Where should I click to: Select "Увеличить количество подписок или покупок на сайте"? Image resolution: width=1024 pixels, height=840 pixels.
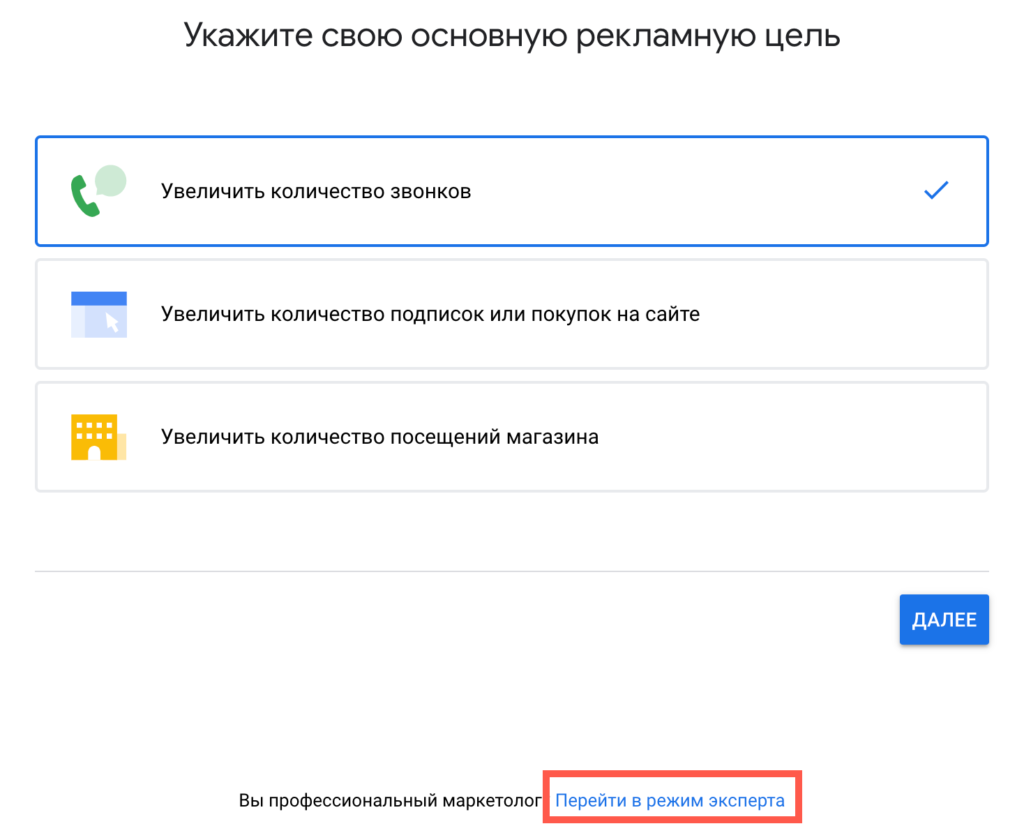[512, 314]
